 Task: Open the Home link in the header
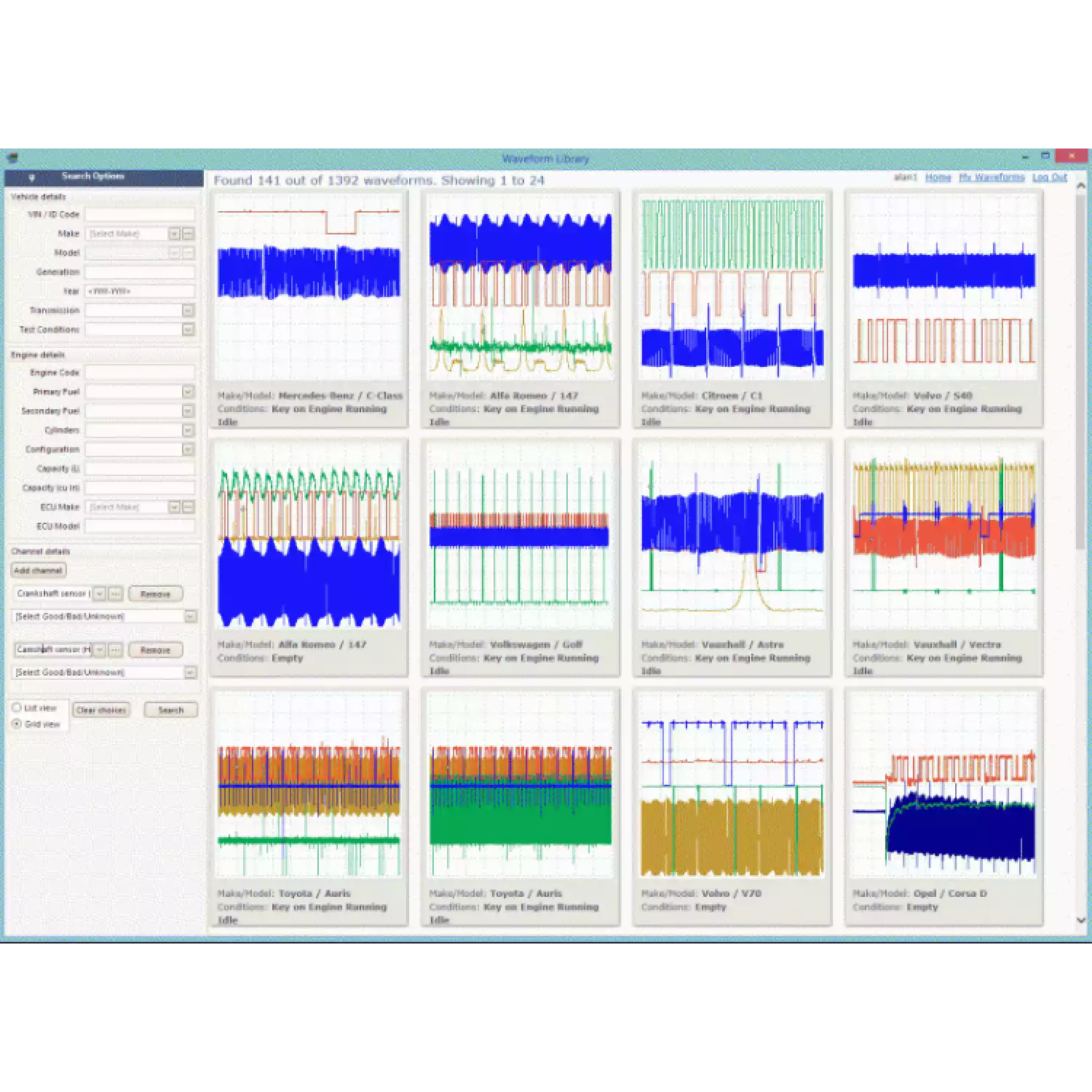pos(938,178)
